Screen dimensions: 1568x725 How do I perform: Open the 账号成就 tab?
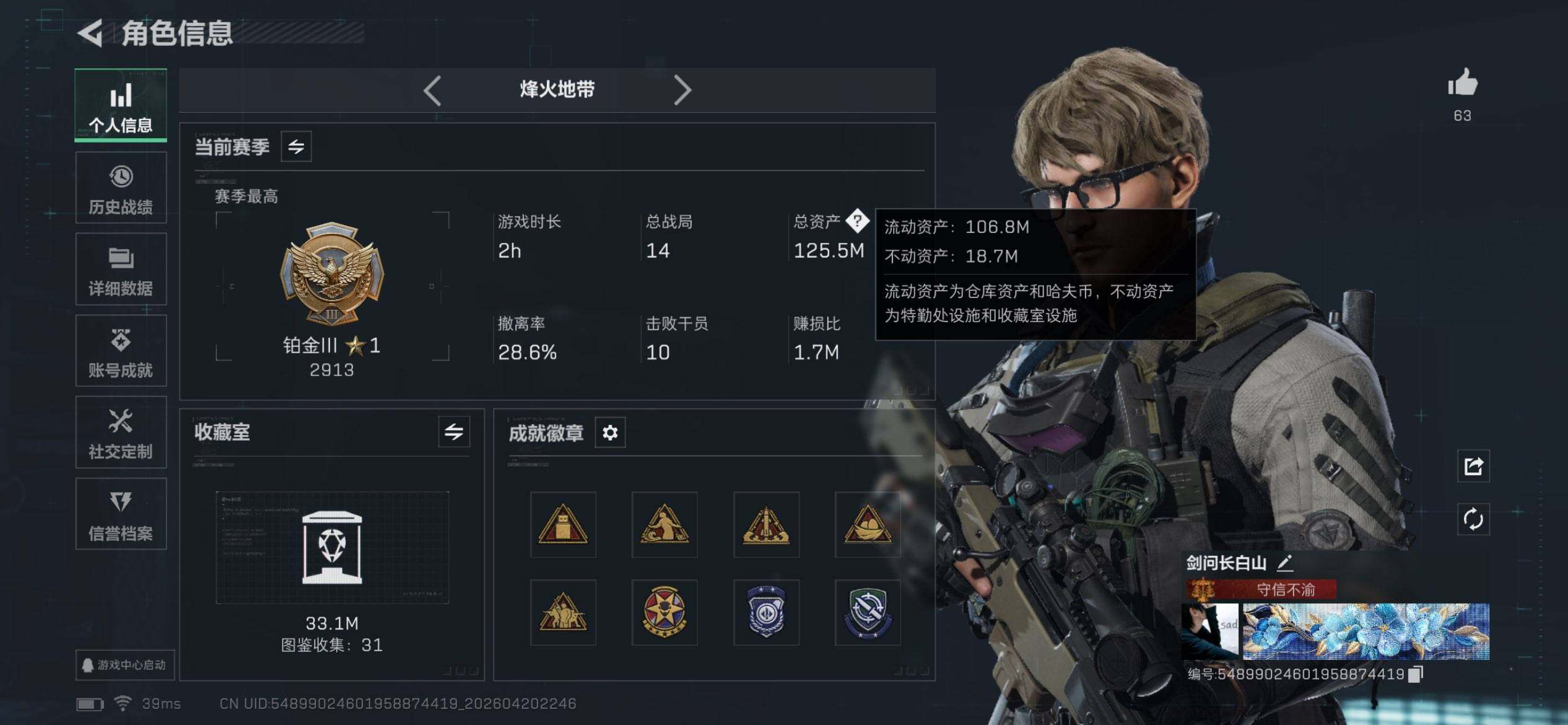(121, 351)
